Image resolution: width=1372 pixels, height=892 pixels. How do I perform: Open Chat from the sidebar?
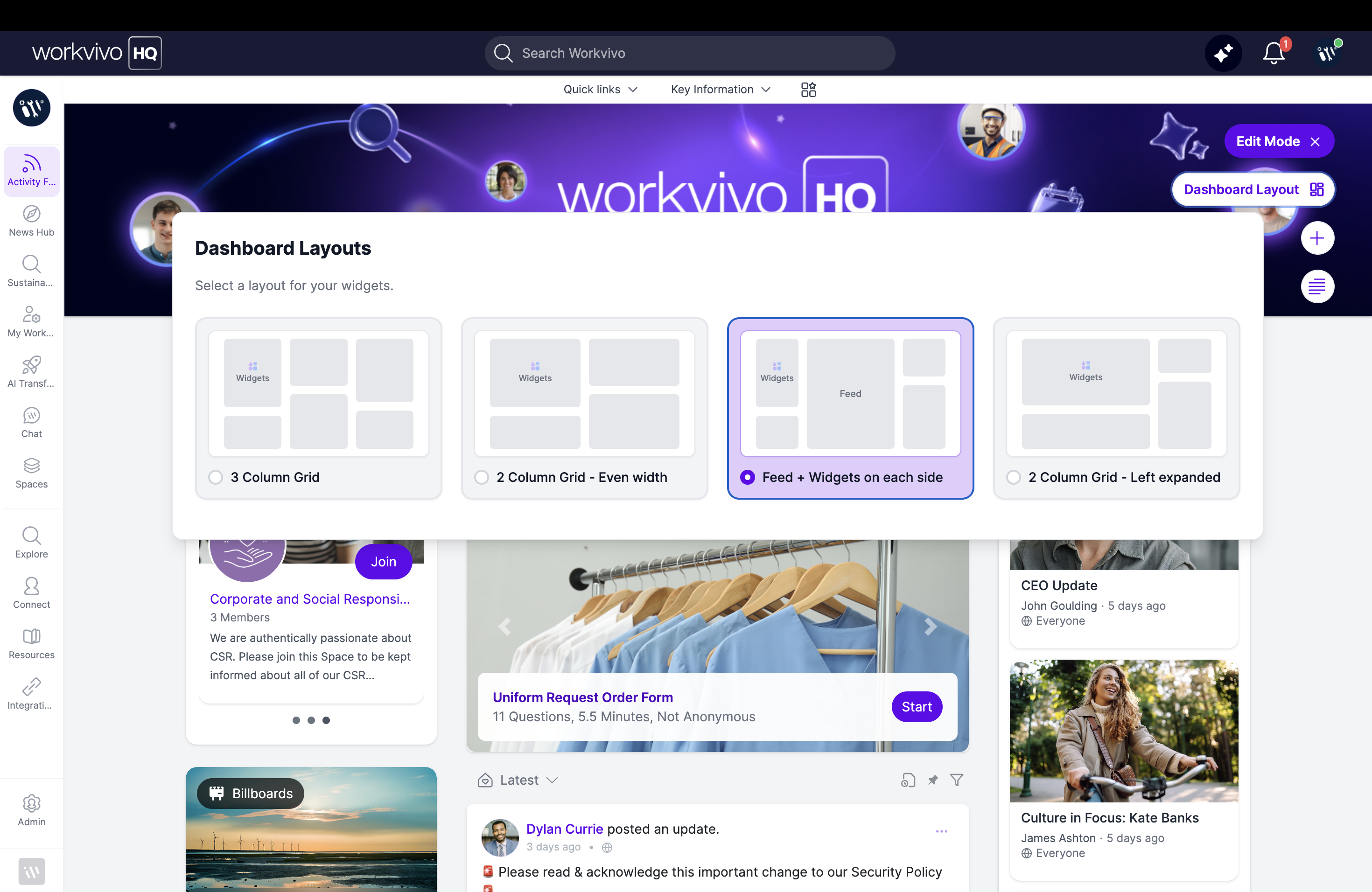(32, 423)
